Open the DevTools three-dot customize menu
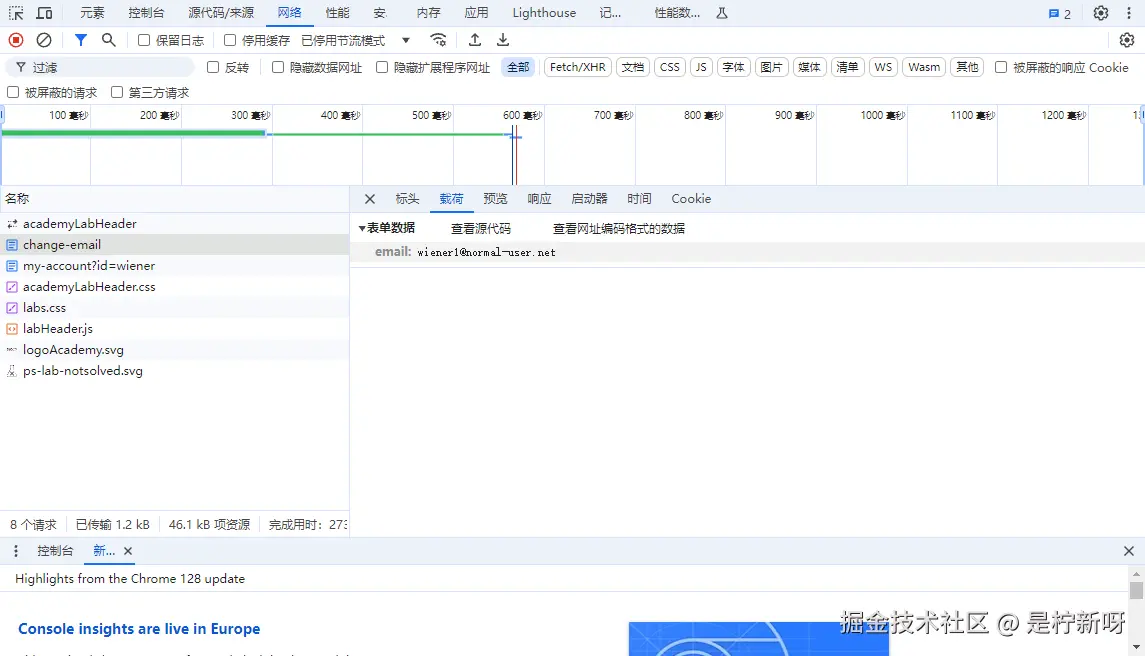 pos(1129,13)
